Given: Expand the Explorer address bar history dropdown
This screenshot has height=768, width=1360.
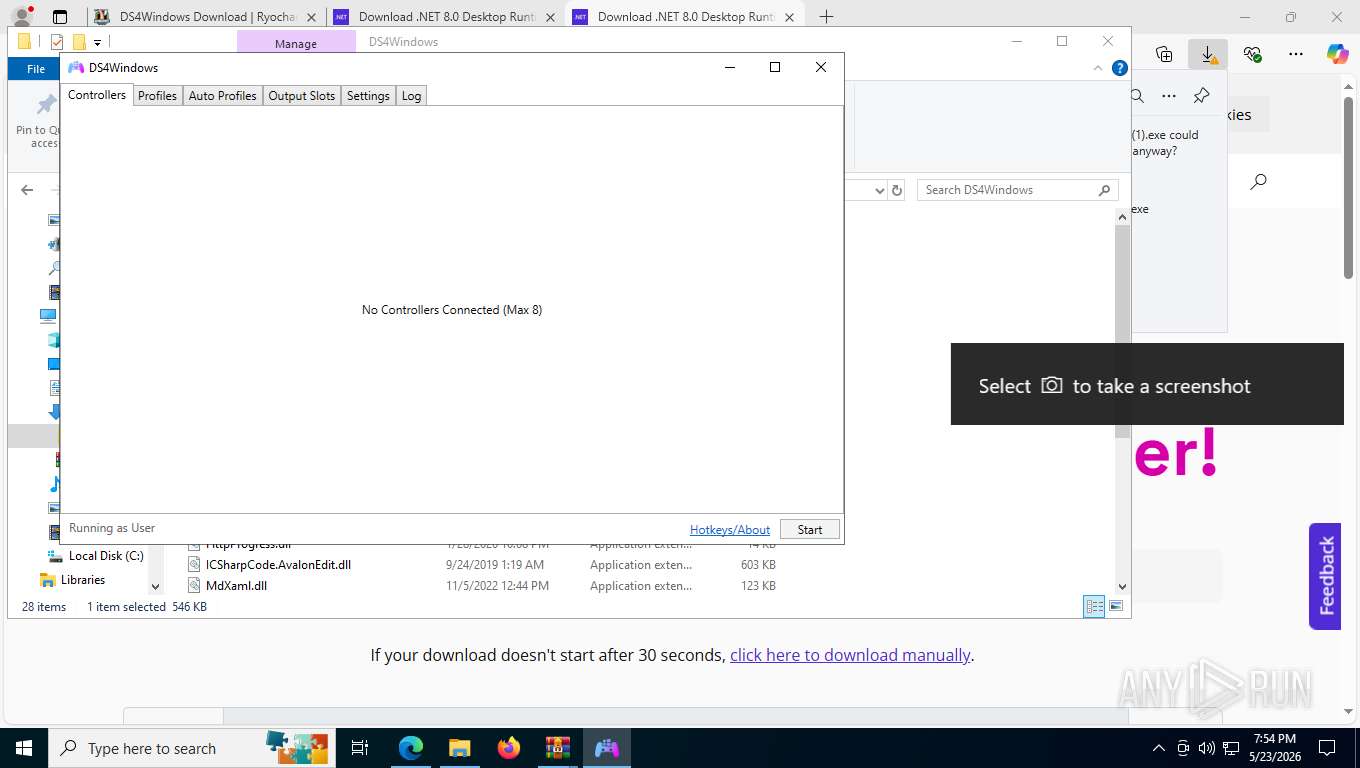Looking at the screenshot, I should (x=879, y=190).
